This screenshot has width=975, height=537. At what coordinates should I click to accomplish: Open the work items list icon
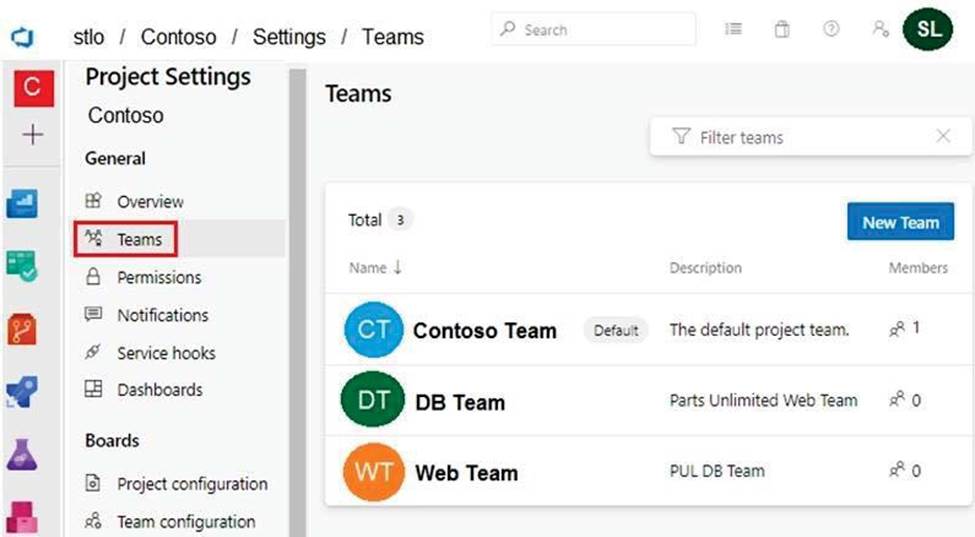click(x=733, y=29)
